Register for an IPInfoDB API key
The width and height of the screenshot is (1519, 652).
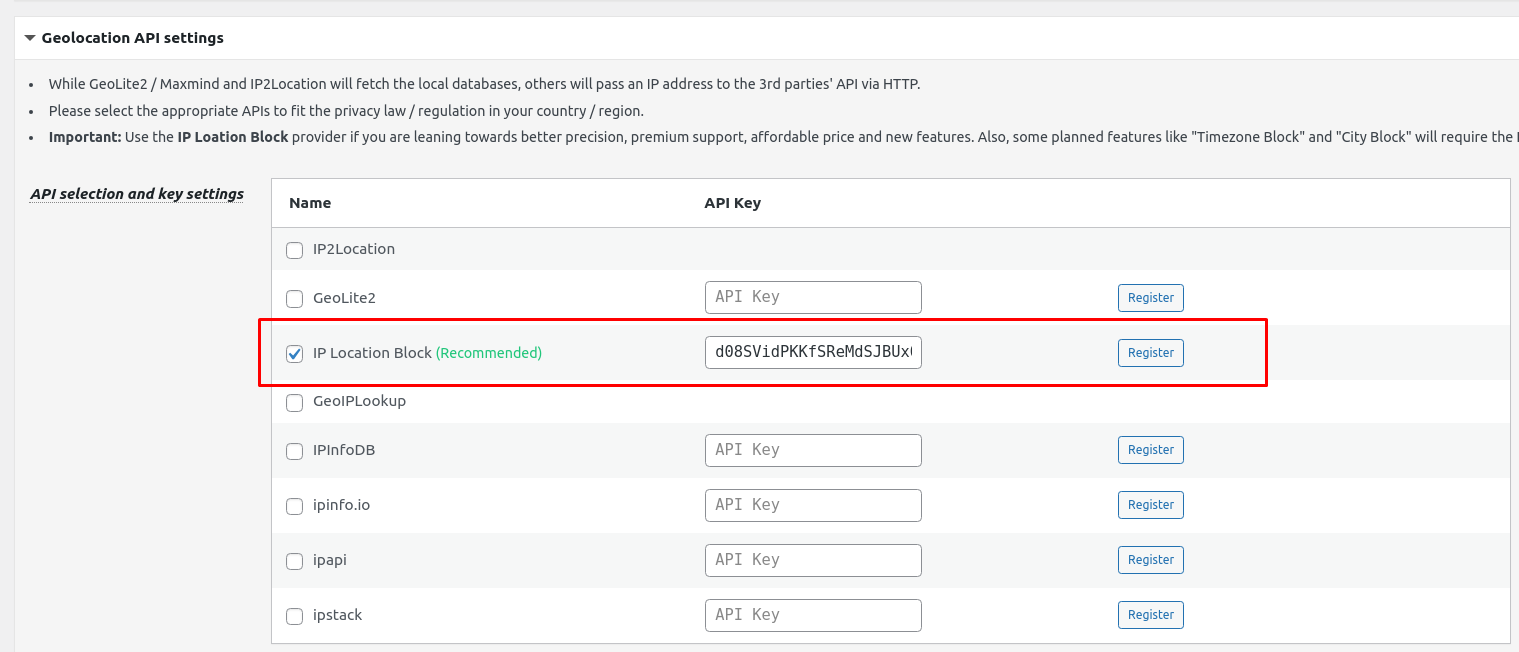1150,449
